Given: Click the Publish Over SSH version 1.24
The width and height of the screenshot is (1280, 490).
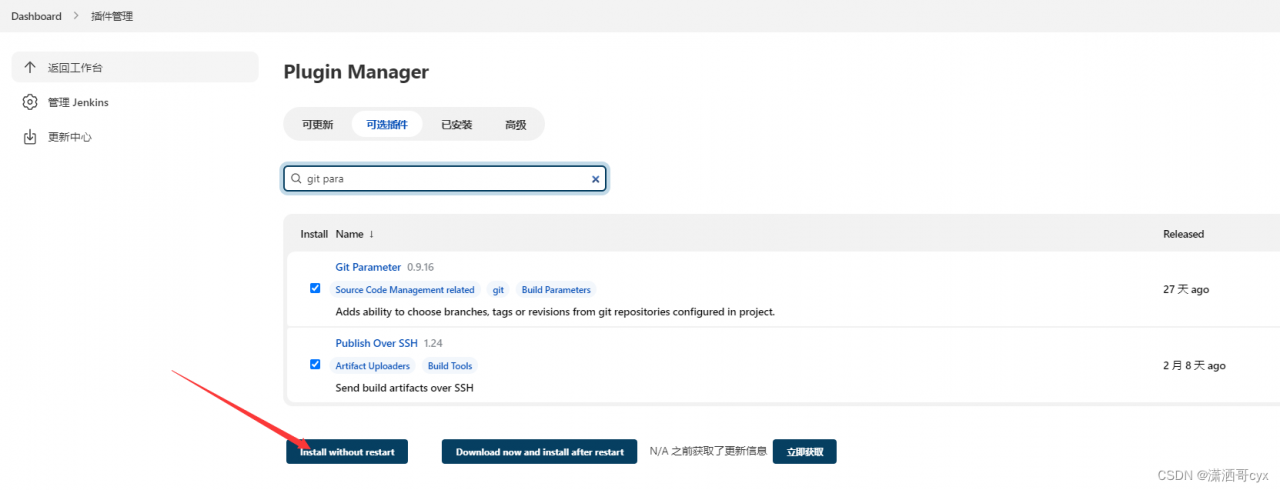Looking at the screenshot, I should tap(433, 343).
